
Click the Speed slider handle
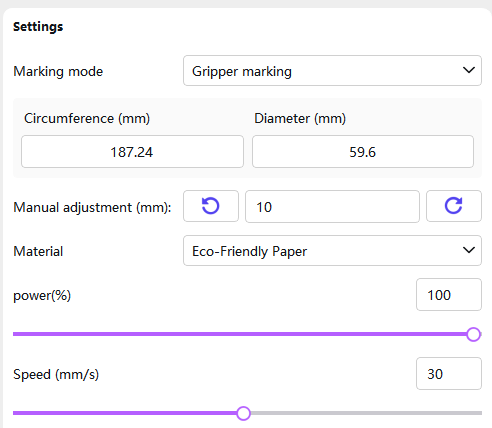244,413
